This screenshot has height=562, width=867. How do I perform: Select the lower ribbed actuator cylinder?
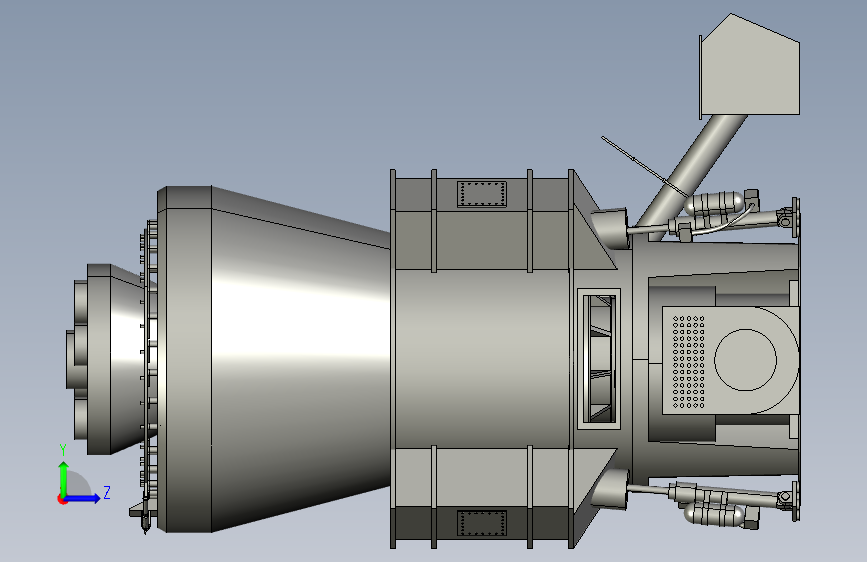(x=714, y=515)
